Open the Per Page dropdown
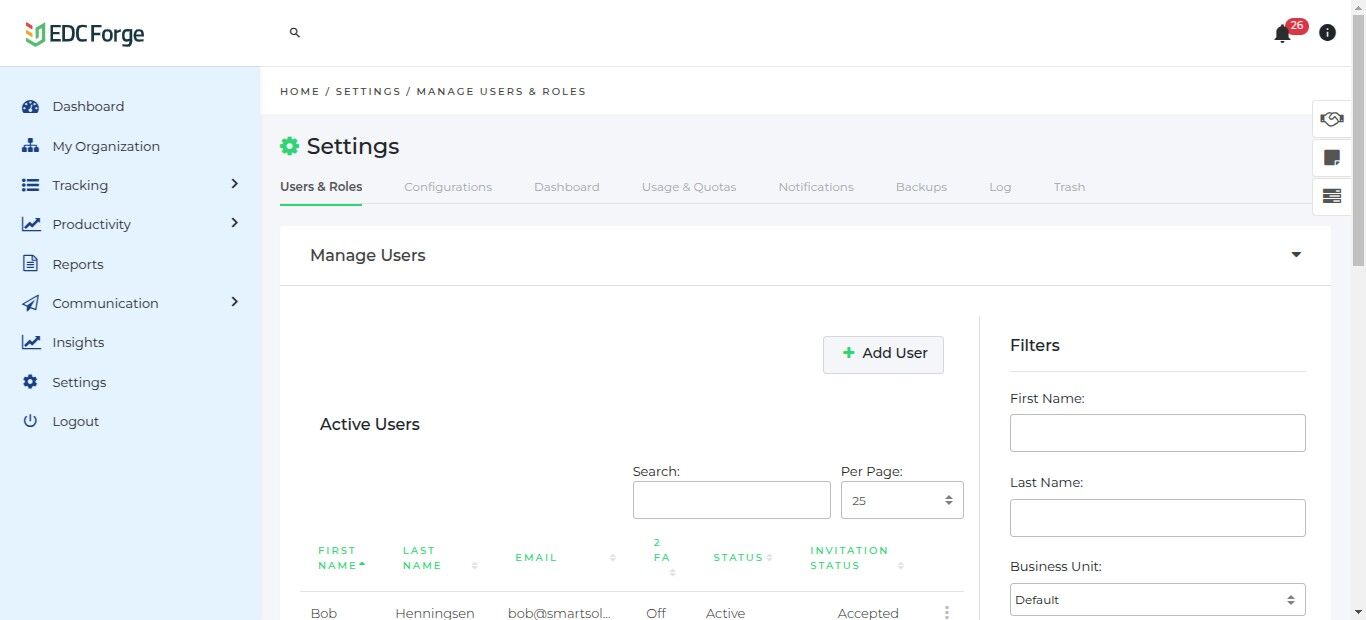This screenshot has height=620, width=1366. click(901, 500)
